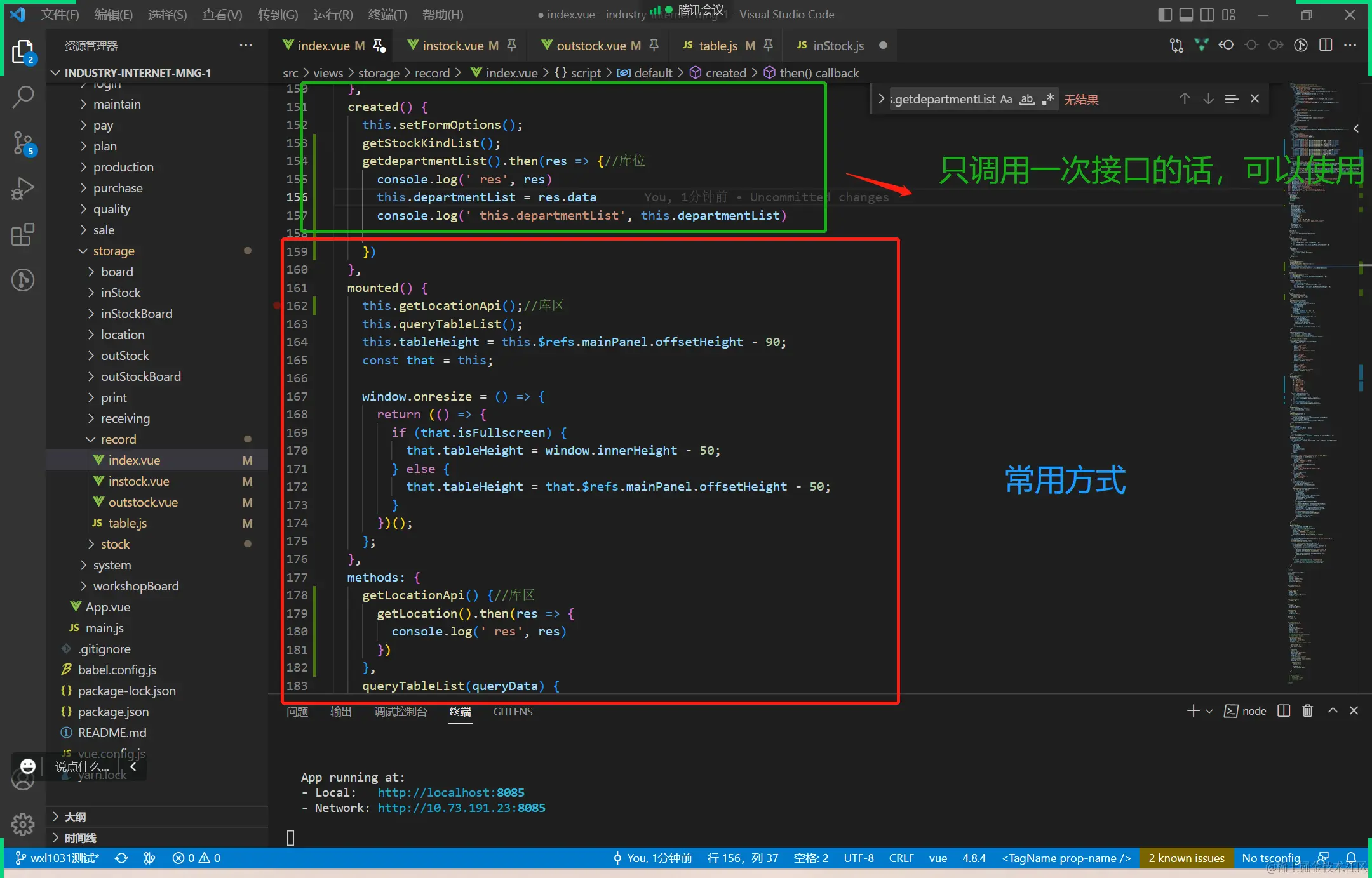
Task: Open the http://localhost:8085 link
Action: click(450, 792)
